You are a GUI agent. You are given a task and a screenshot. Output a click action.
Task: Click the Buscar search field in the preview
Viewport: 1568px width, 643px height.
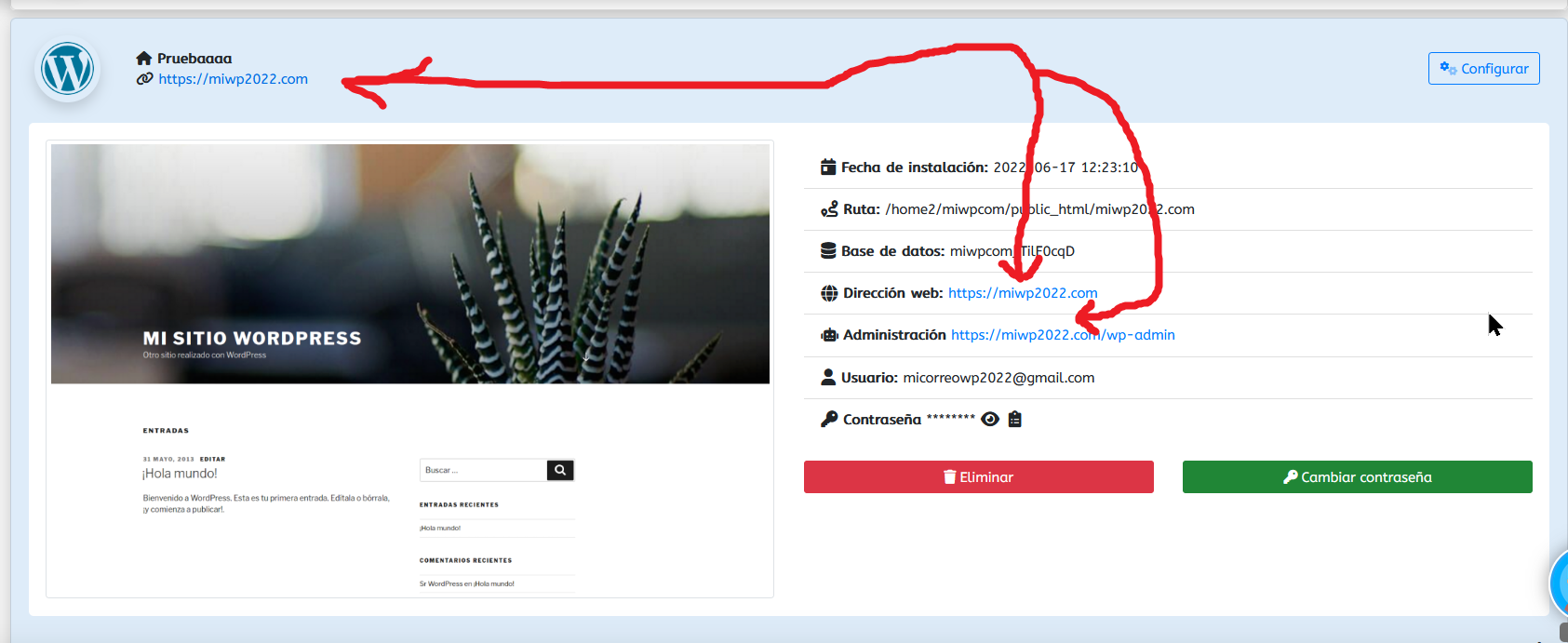pos(484,470)
